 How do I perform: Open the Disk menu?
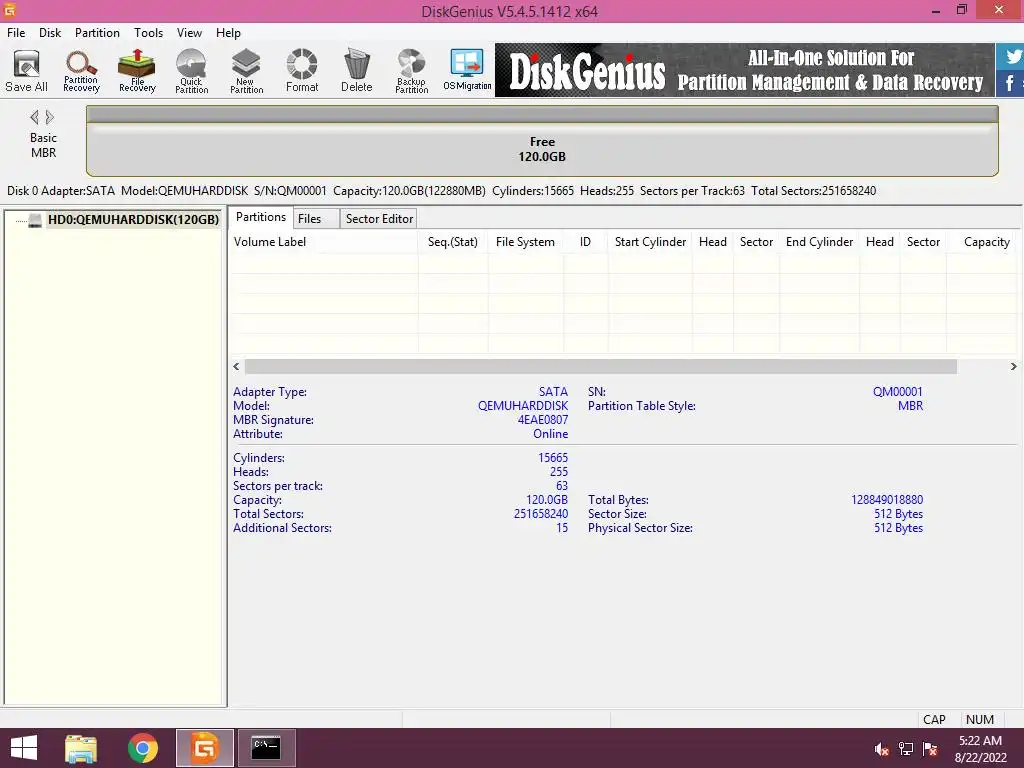point(50,33)
